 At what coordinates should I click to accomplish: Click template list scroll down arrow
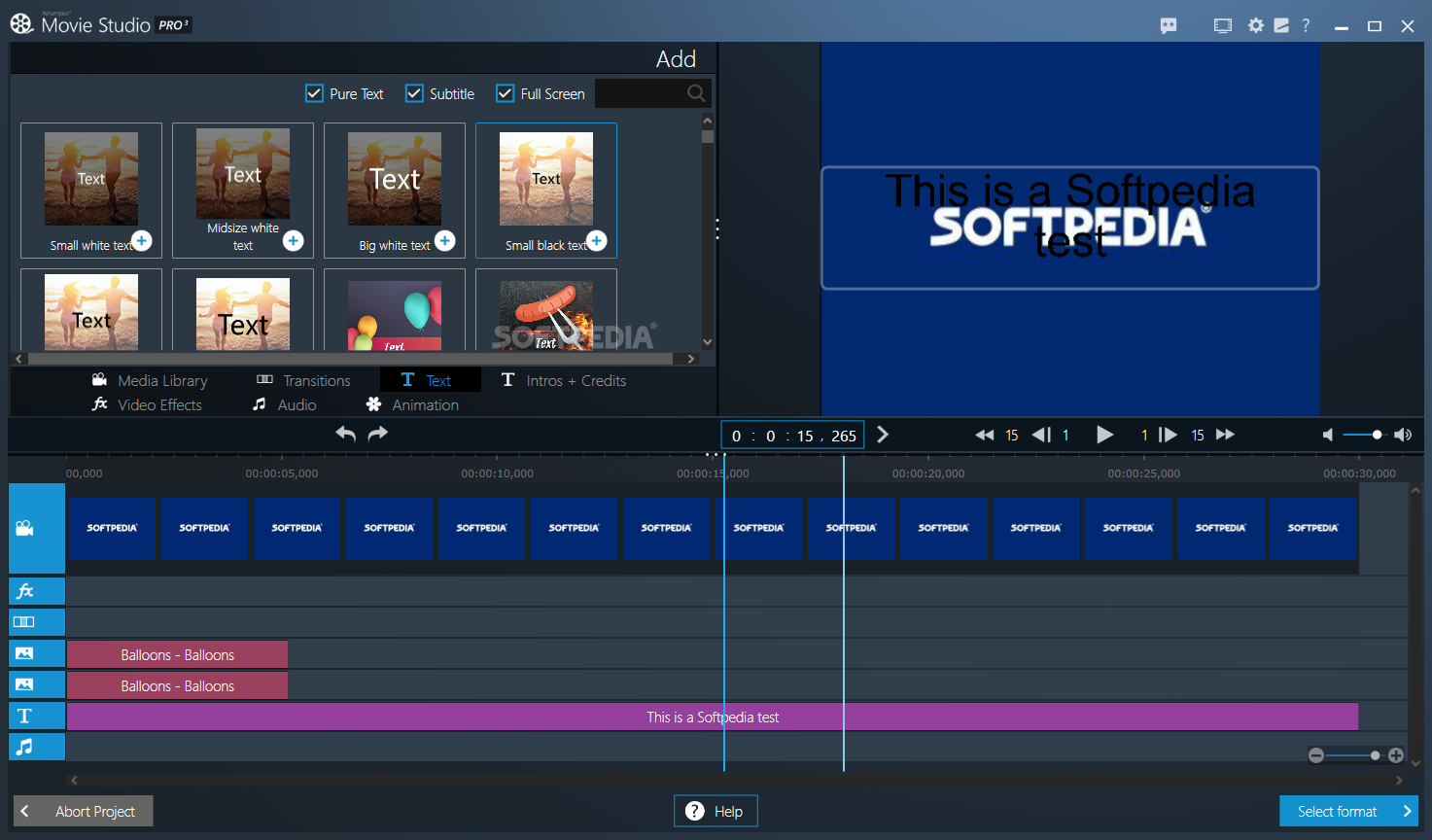tap(708, 341)
